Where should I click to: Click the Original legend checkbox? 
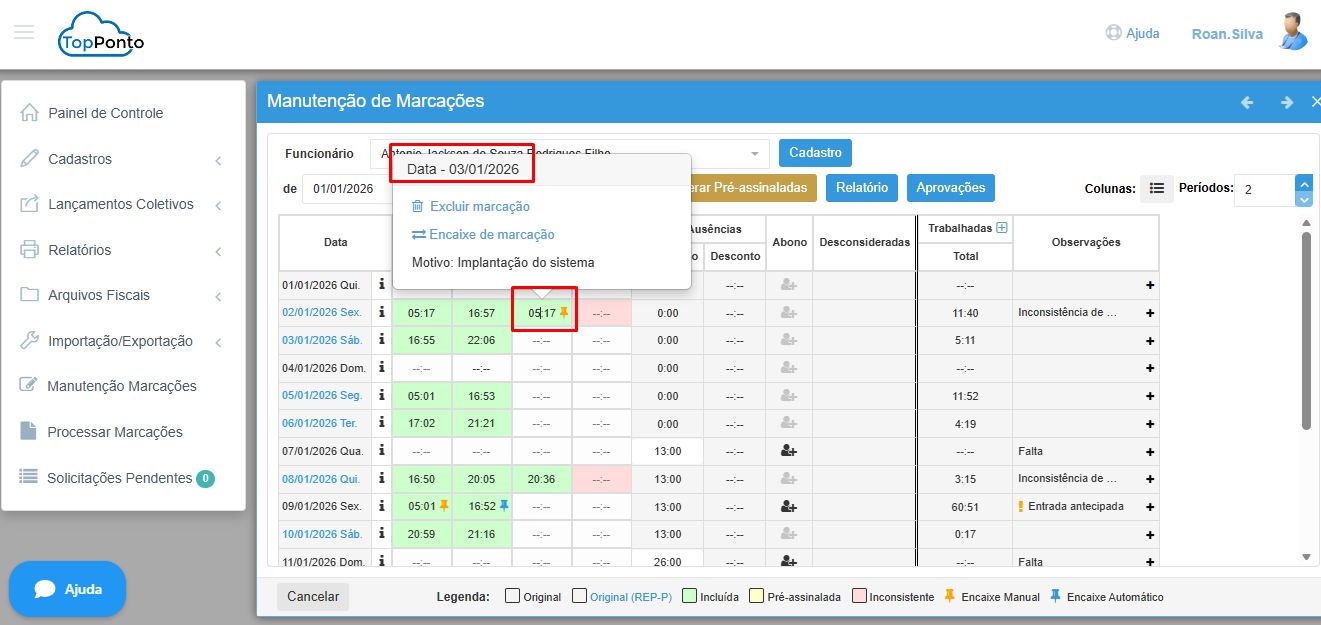pos(512,597)
